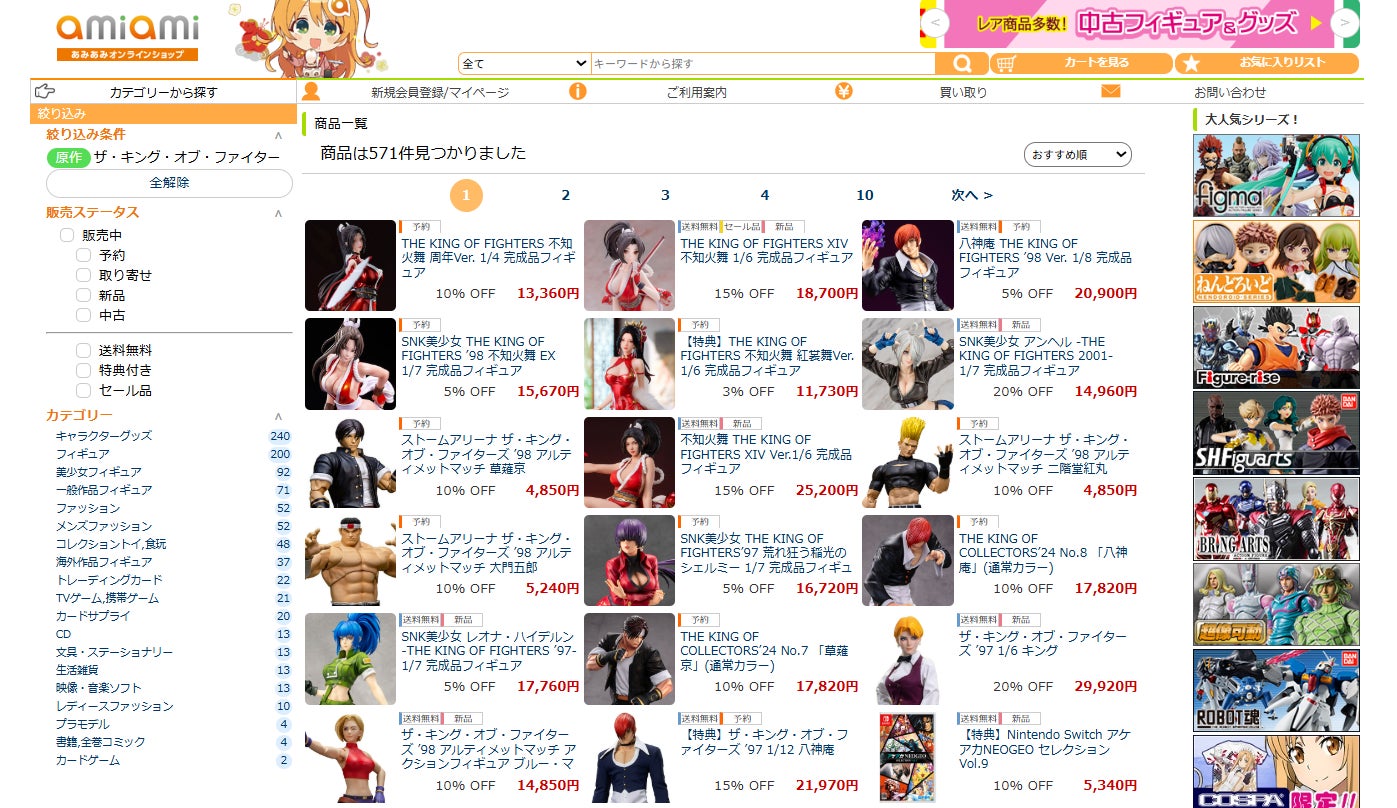Open the メンズファッション category
1397x808 pixels.
[104, 526]
